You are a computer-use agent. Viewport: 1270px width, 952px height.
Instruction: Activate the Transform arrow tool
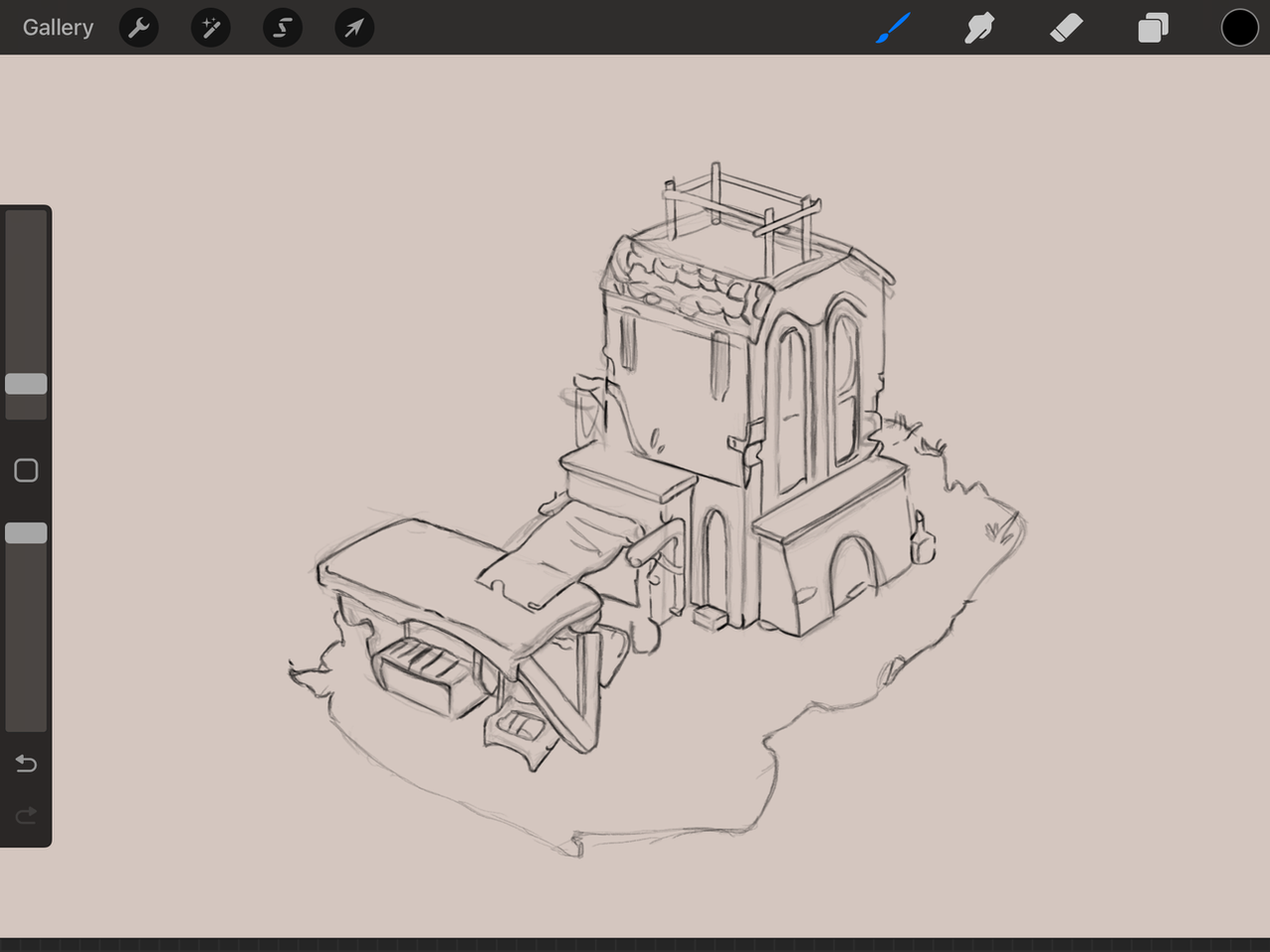point(354,28)
